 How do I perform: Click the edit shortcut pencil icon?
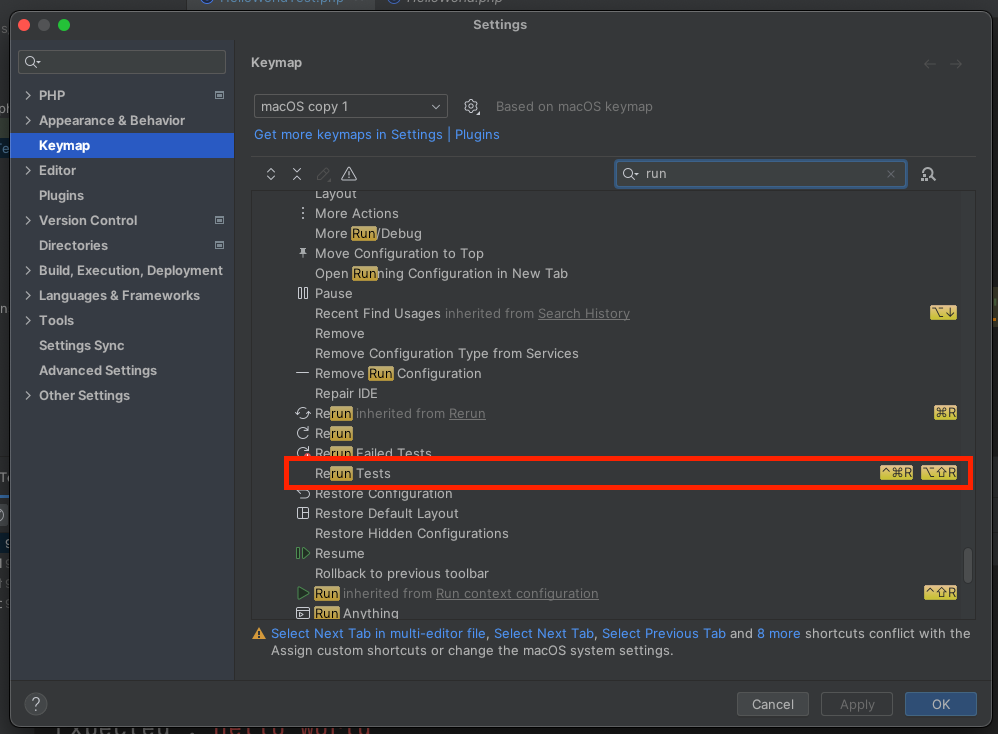click(323, 174)
